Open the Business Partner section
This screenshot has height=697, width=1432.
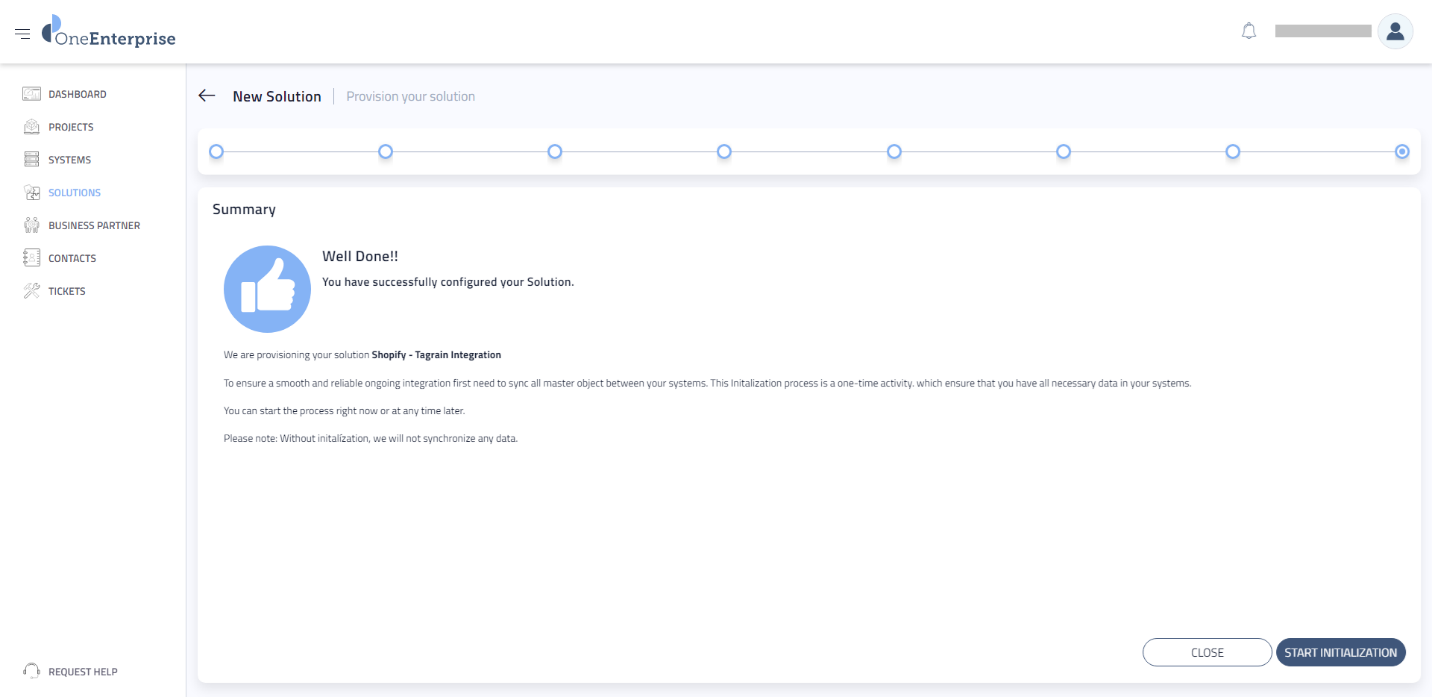[x=94, y=224]
